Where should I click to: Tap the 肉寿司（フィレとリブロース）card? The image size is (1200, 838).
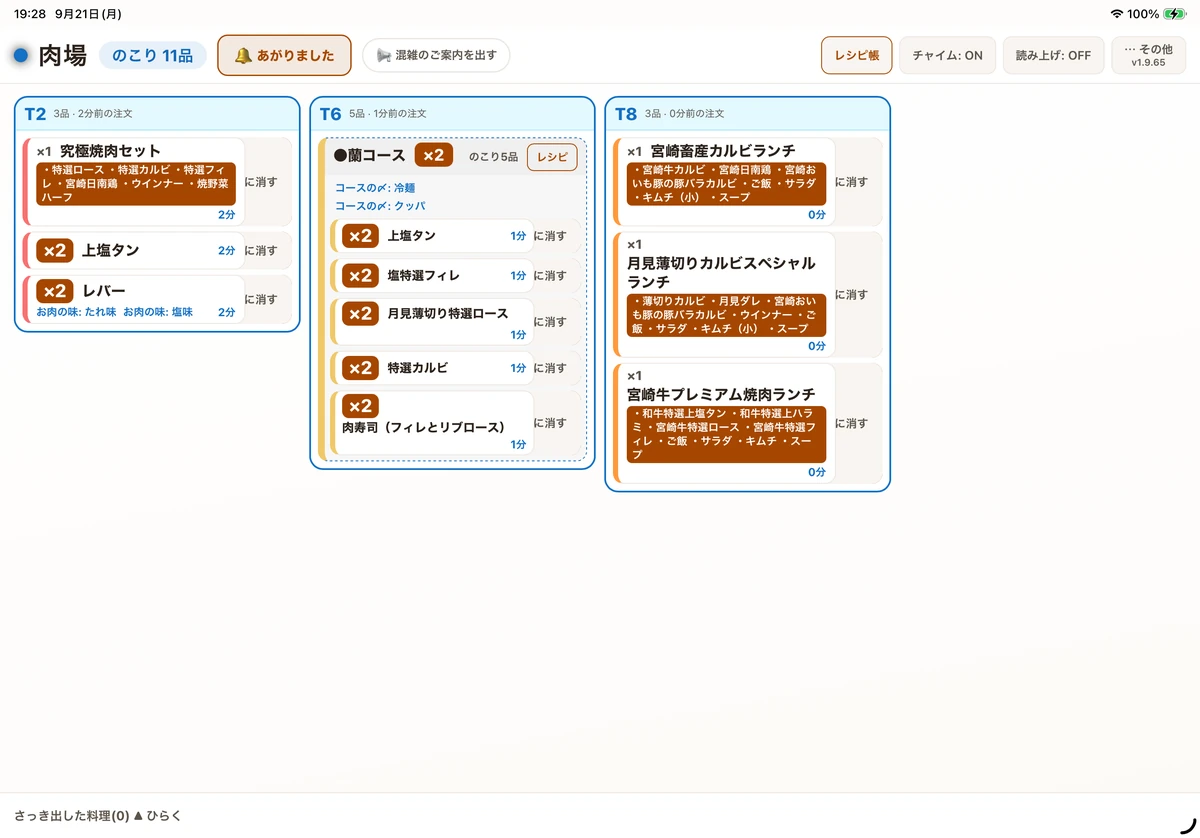432,423
